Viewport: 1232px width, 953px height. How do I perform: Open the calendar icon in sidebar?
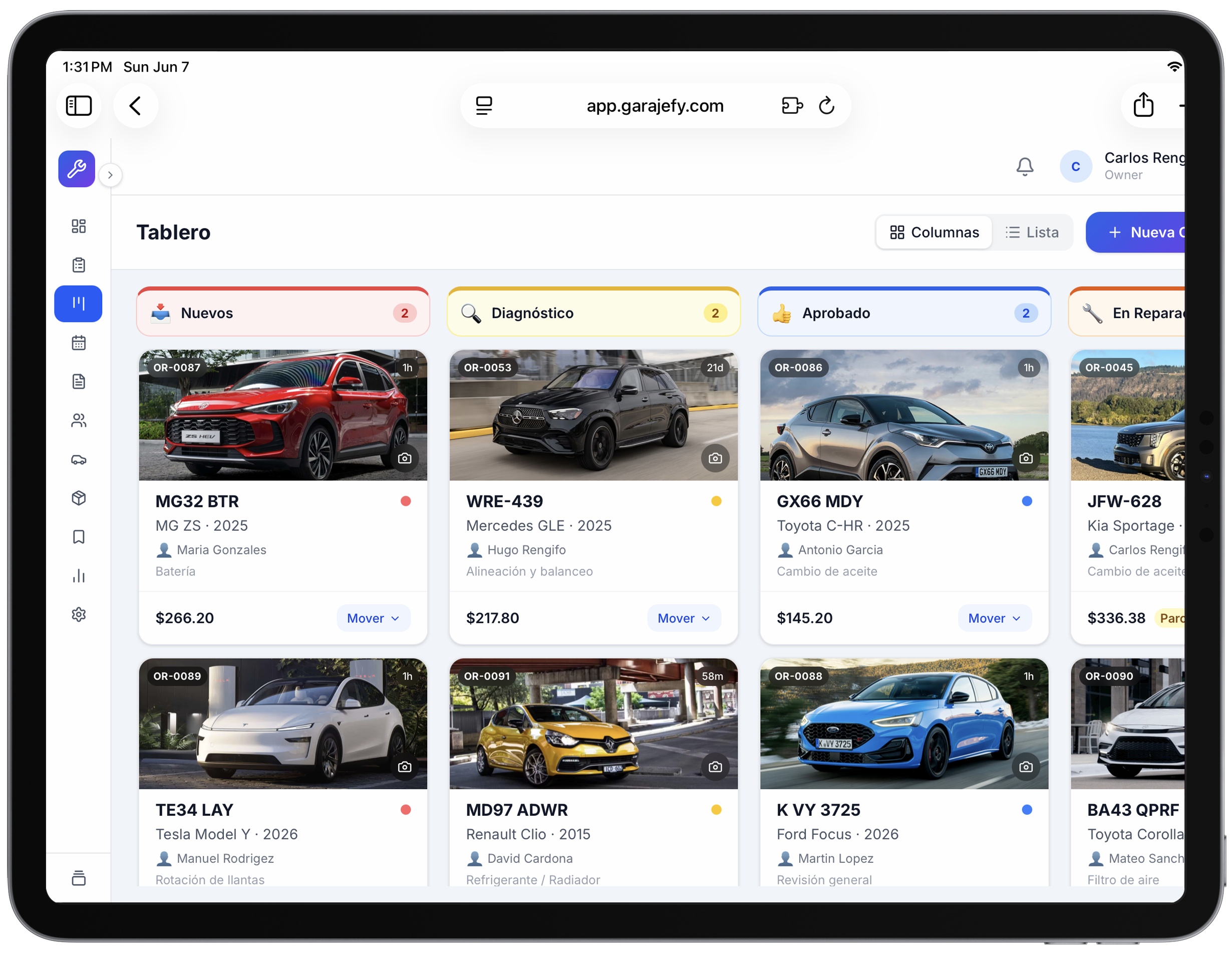pyautogui.click(x=79, y=343)
